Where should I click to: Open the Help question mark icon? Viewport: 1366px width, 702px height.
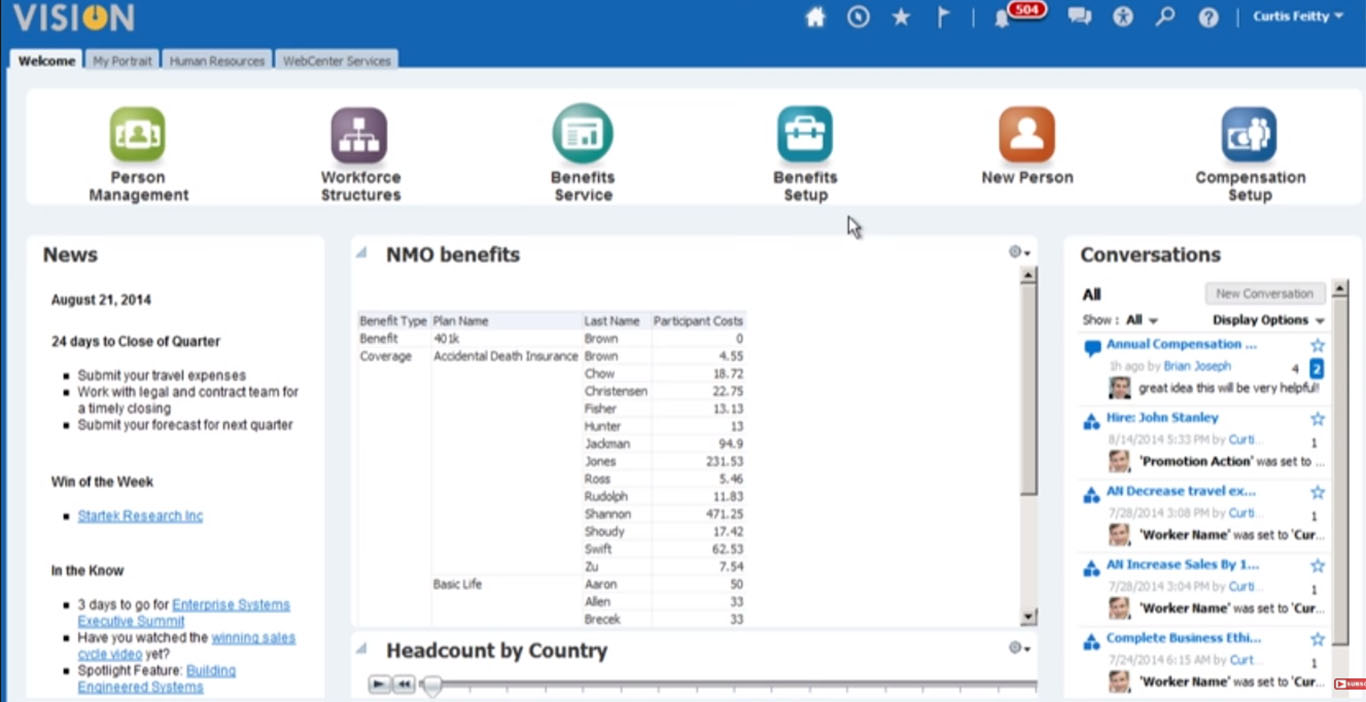[x=1208, y=17]
